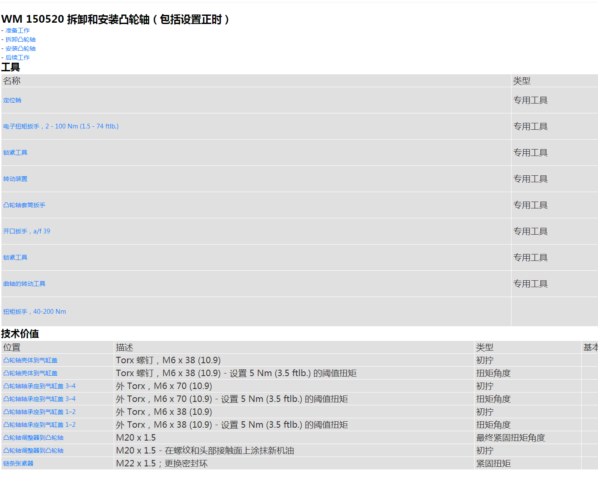Jump to the 拆卸凸轮轴 section

coord(20,40)
